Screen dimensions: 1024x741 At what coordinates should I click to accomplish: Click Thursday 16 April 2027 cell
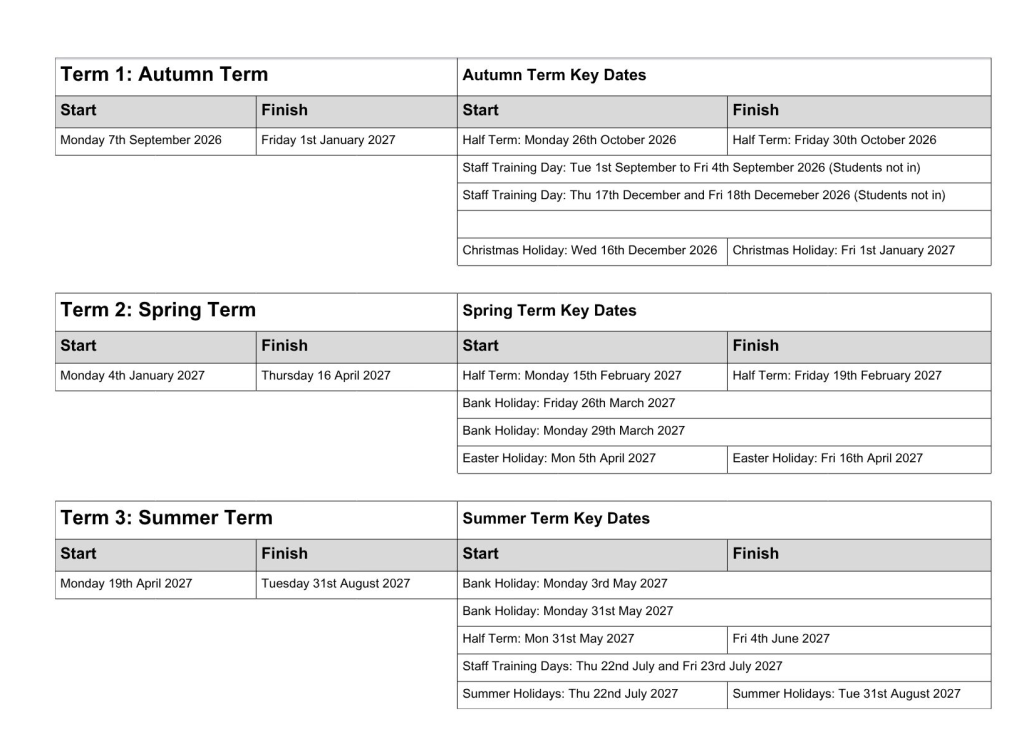357,377
